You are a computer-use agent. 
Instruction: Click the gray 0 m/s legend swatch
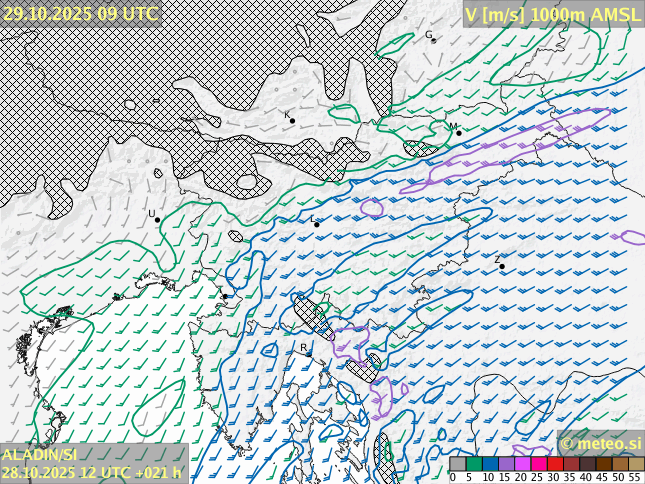point(457,464)
